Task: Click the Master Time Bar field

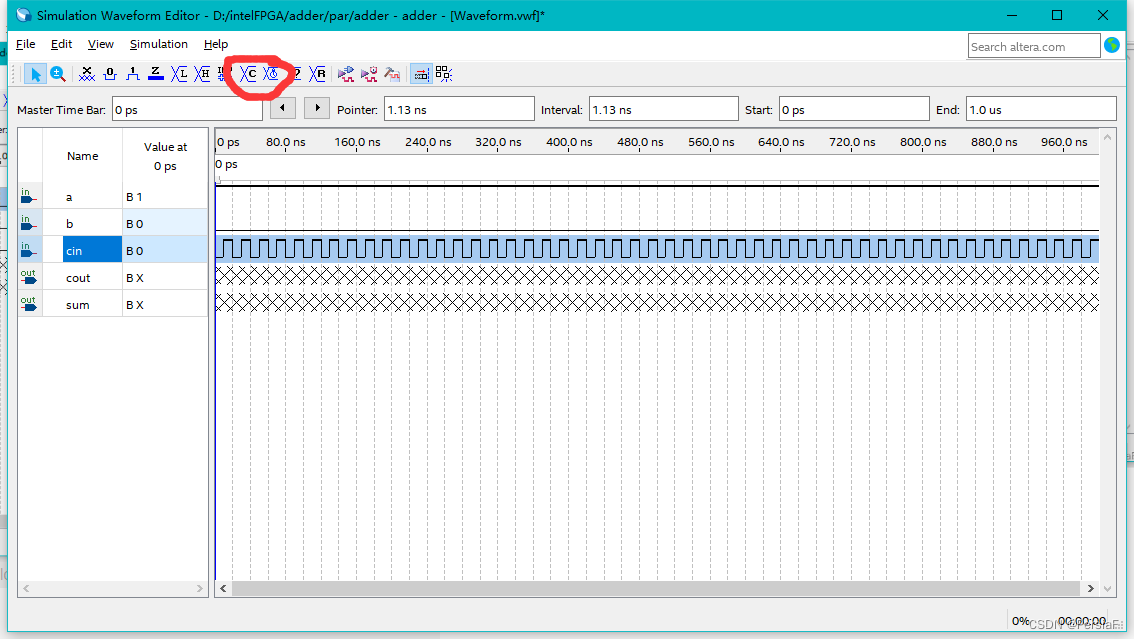Action: pos(187,109)
